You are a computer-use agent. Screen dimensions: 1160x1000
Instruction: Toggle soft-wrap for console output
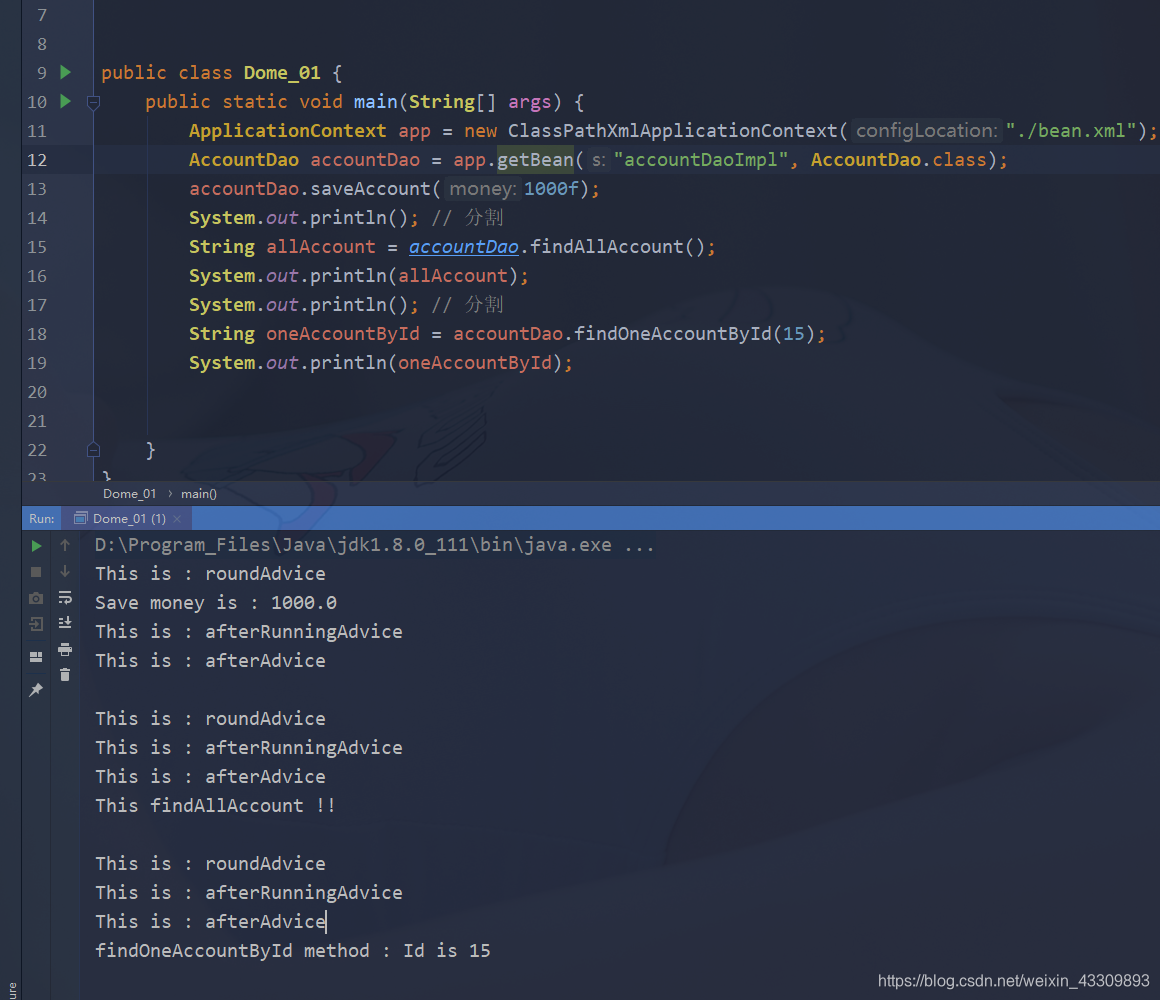[x=65, y=597]
